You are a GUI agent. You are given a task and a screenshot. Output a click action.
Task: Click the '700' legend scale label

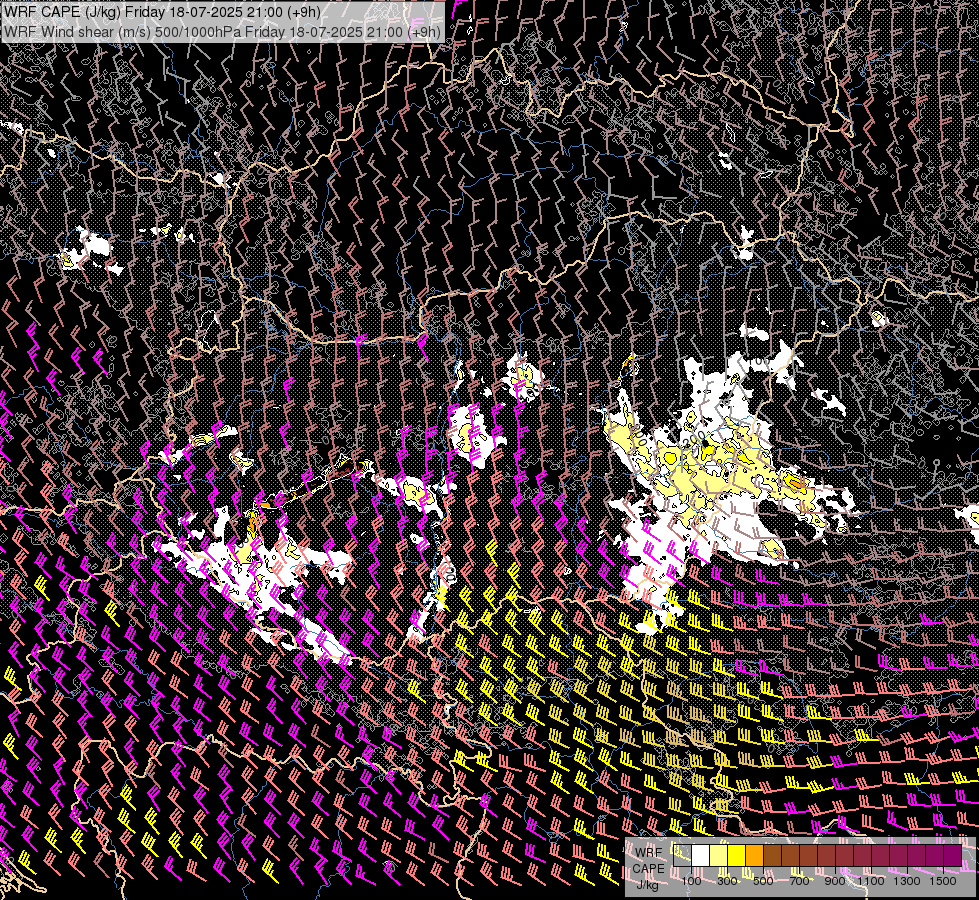pos(799,881)
